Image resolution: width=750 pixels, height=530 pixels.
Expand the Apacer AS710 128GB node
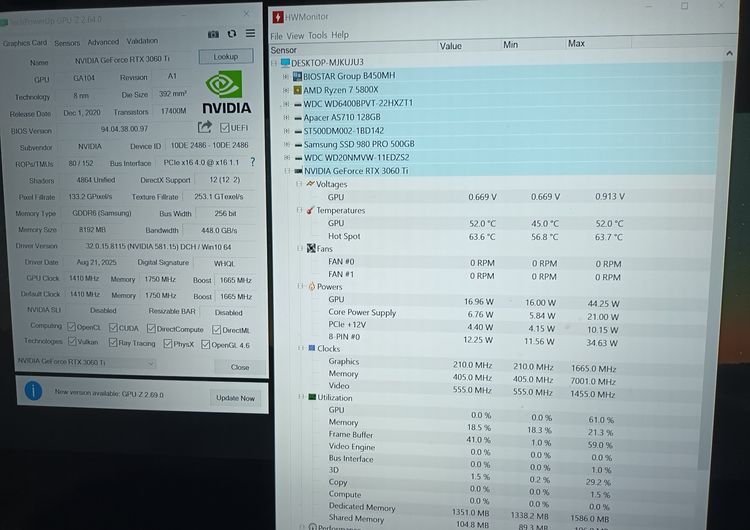point(287,117)
